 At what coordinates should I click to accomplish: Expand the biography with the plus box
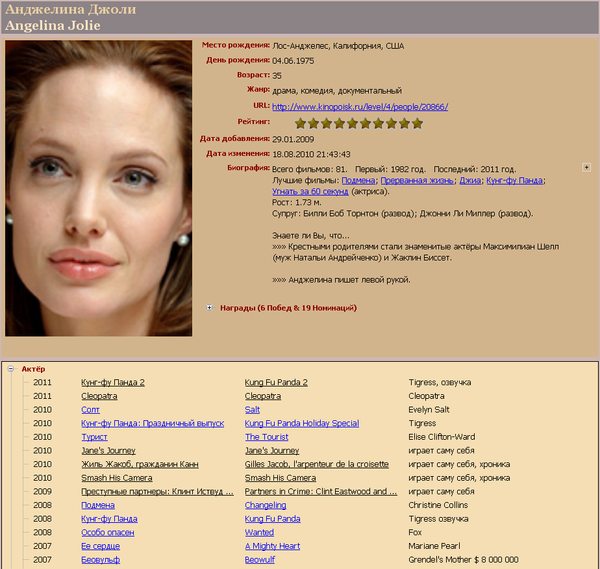(586, 167)
